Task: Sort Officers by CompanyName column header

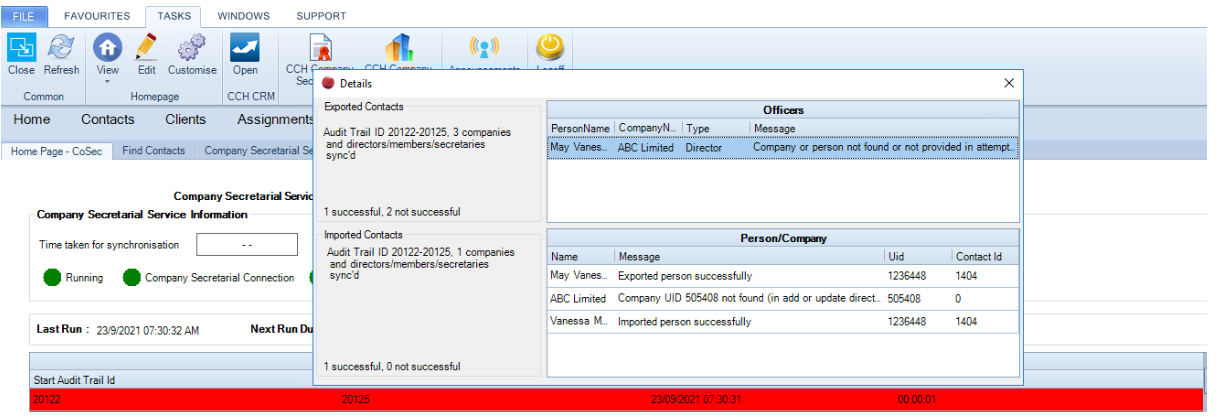Action: click(648, 128)
